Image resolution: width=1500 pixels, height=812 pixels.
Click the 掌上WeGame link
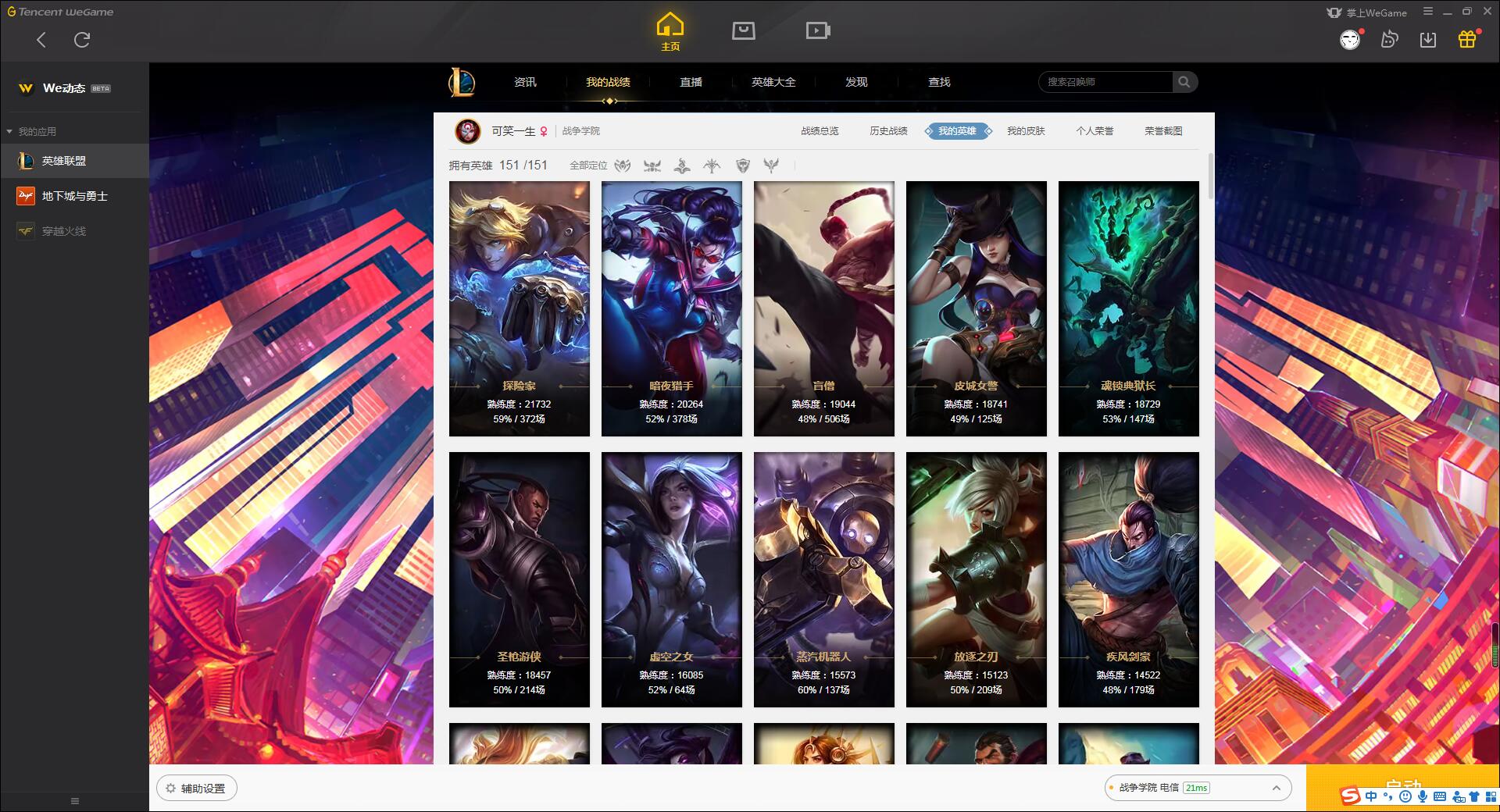[1367, 12]
